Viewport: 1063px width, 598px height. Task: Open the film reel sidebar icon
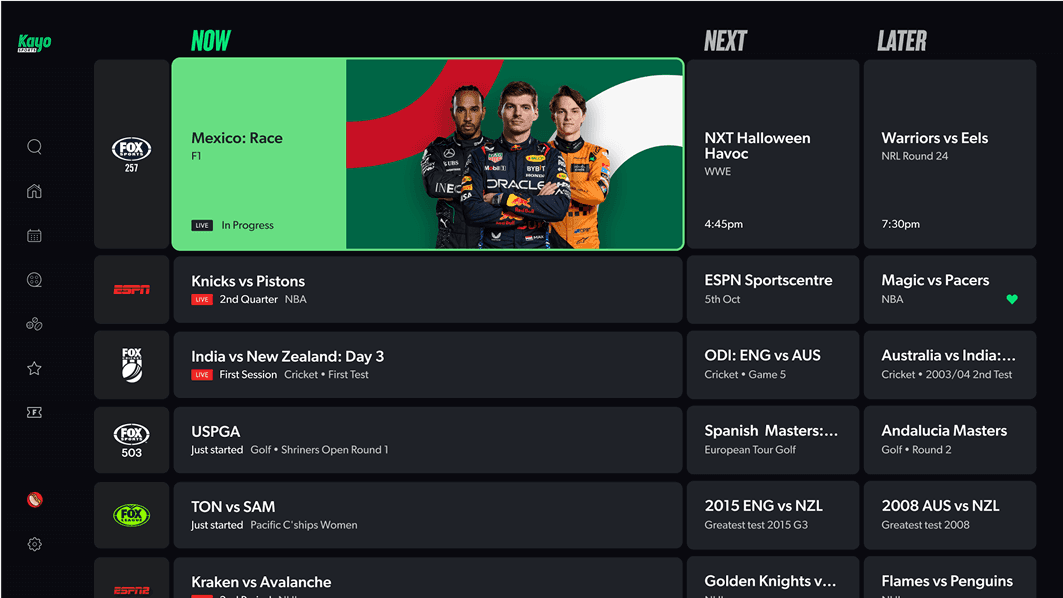pyautogui.click(x=35, y=280)
